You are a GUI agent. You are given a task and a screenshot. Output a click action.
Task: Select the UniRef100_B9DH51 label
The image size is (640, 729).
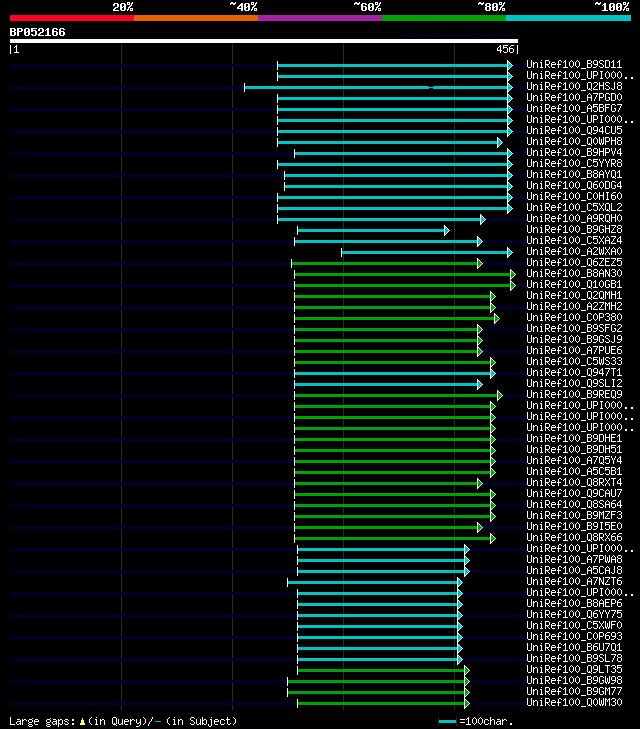tap(574, 450)
